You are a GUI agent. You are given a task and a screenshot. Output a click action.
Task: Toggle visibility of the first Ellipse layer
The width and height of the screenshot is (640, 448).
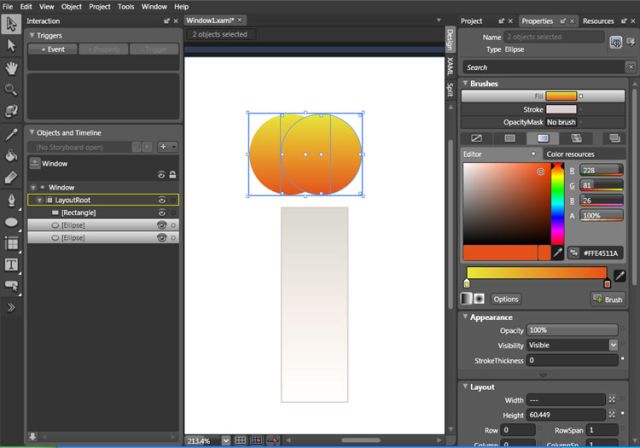[161, 226]
